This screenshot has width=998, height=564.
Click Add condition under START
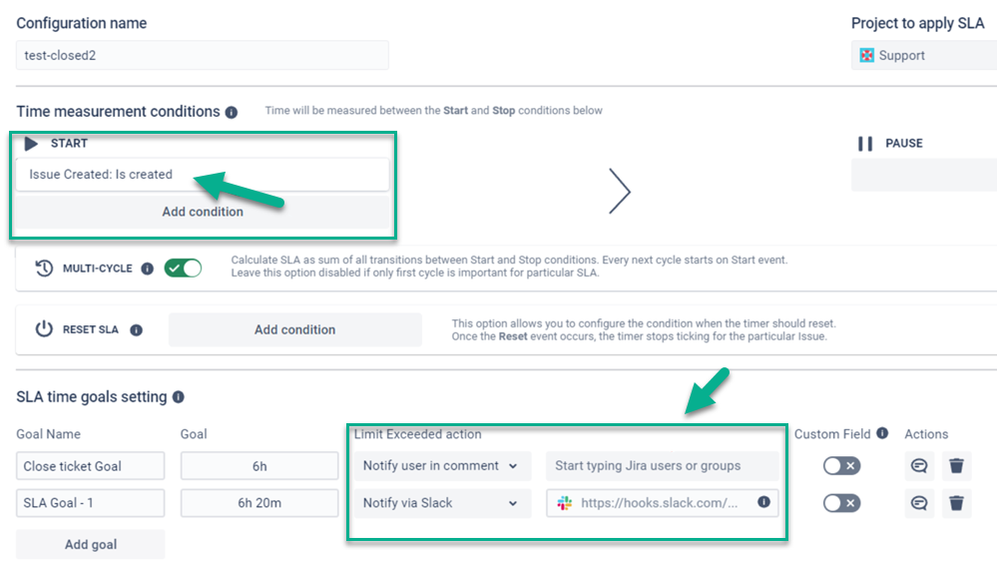(x=202, y=211)
